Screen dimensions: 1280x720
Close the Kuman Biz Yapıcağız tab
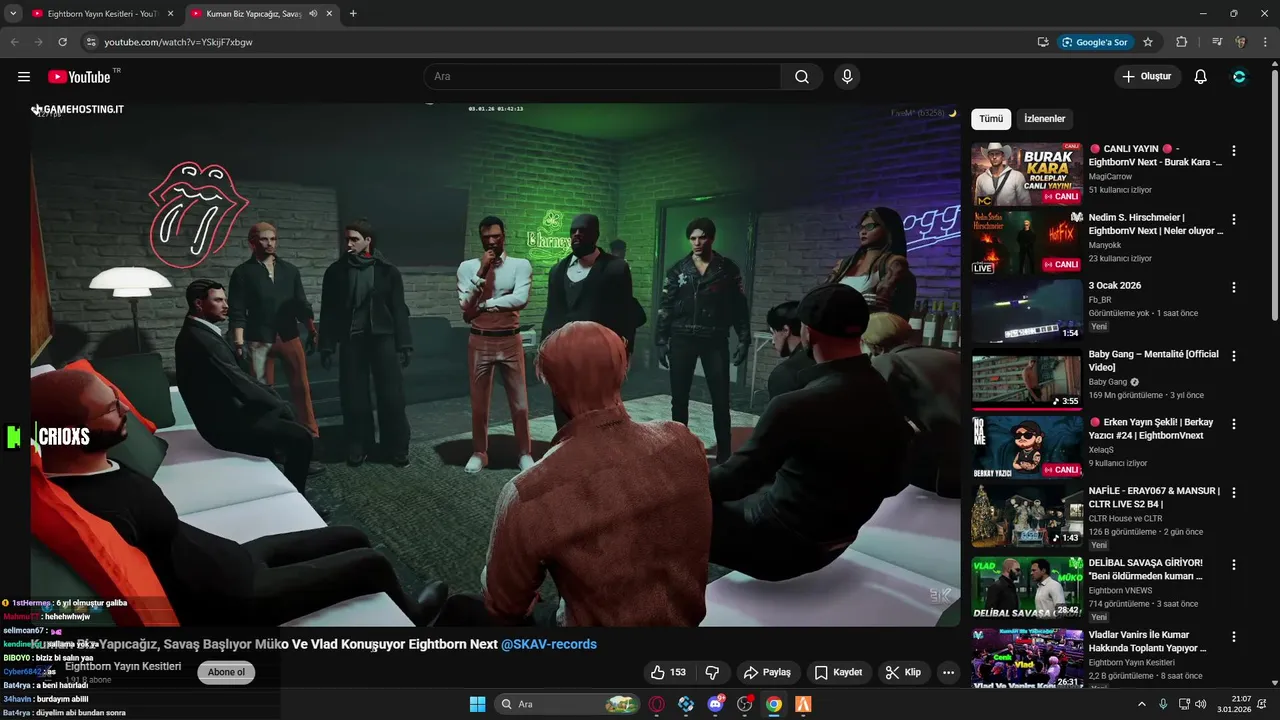click(329, 14)
